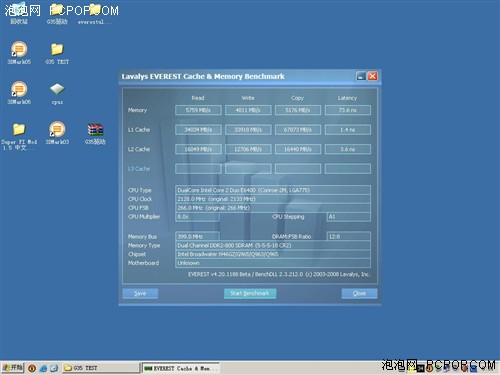Click CPU Multiplier value 8.0x
This screenshot has height=375, width=500.
[x=197, y=217]
